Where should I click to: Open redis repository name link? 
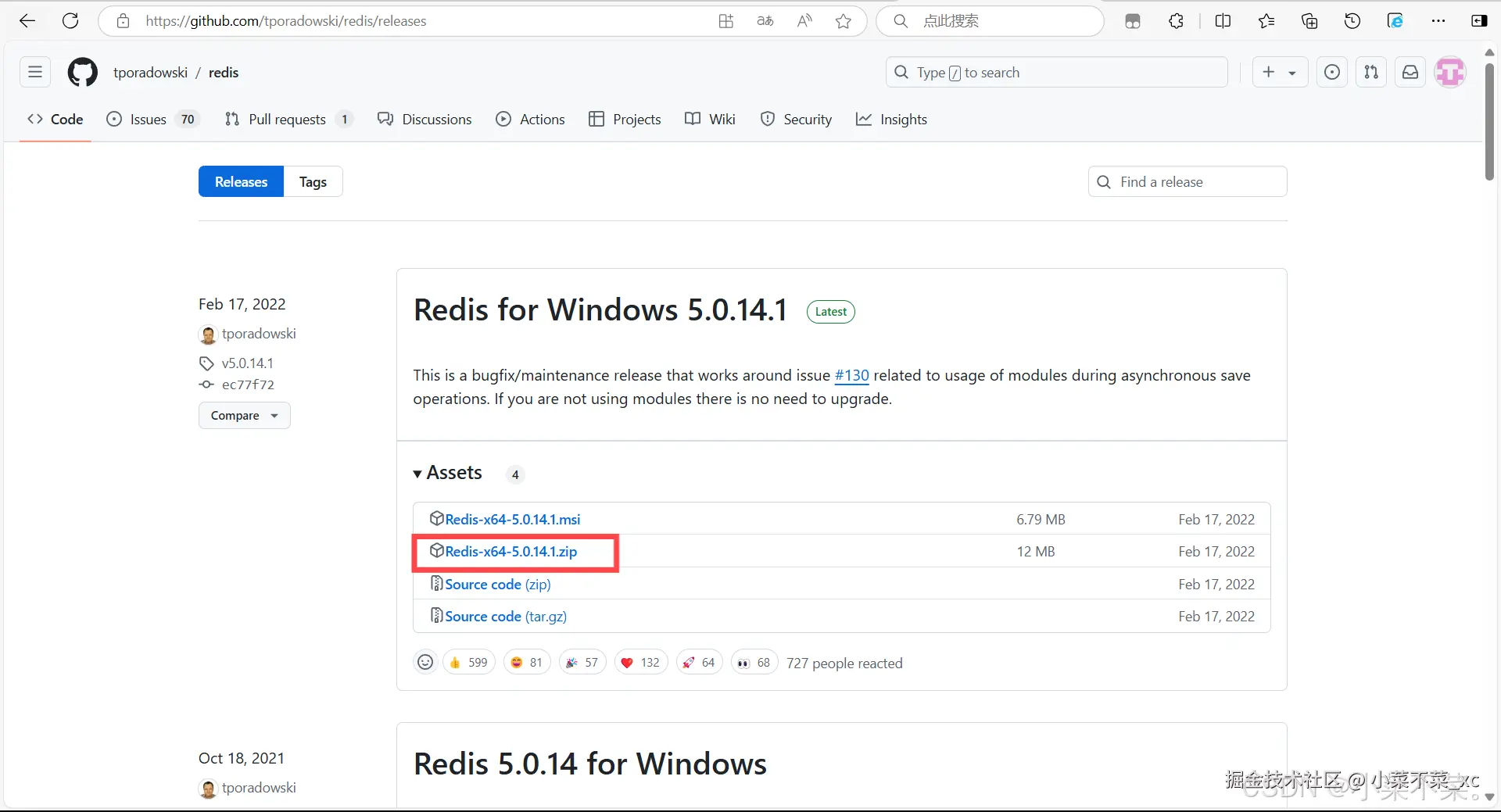[x=224, y=72]
